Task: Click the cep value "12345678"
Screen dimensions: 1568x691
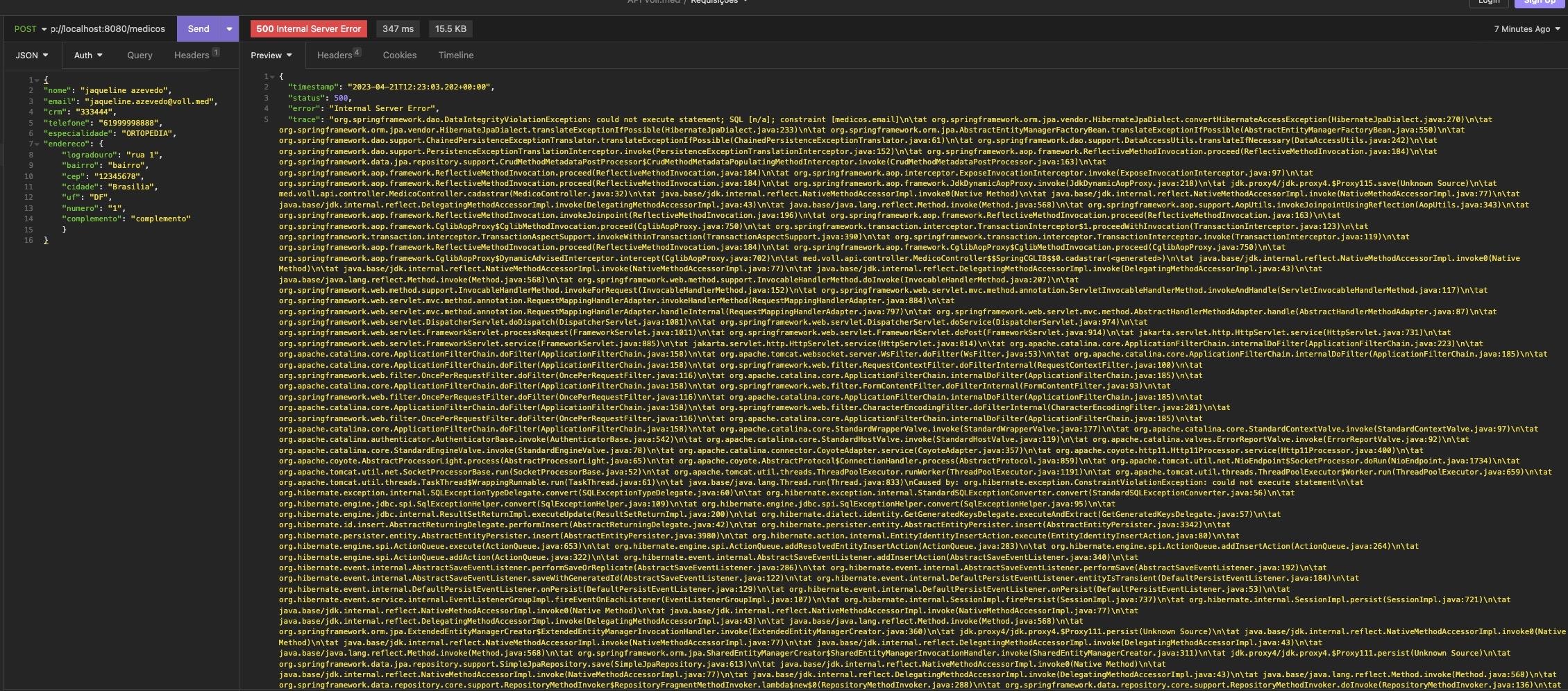Action: pos(117,176)
